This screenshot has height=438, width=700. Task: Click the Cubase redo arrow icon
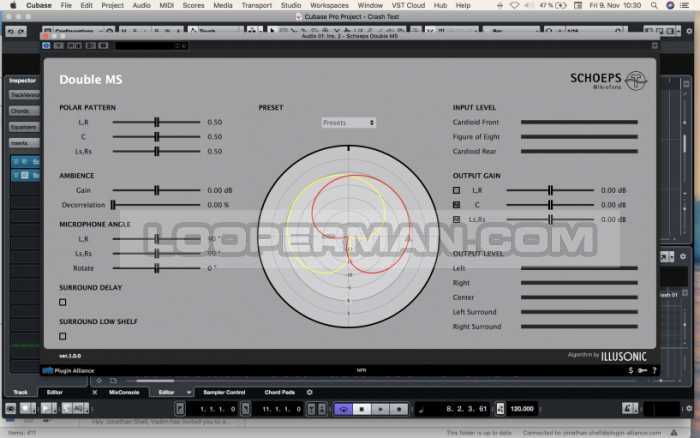(21, 31)
